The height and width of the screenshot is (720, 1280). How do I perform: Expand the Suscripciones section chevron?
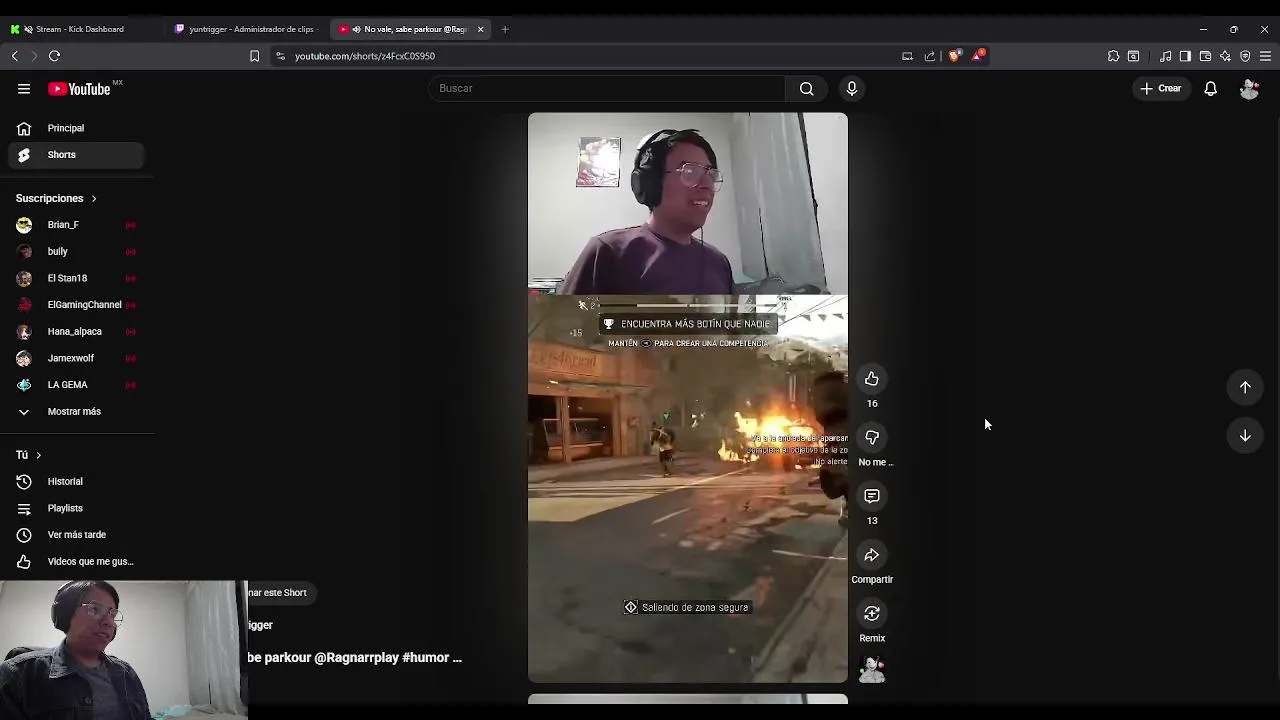click(x=94, y=199)
